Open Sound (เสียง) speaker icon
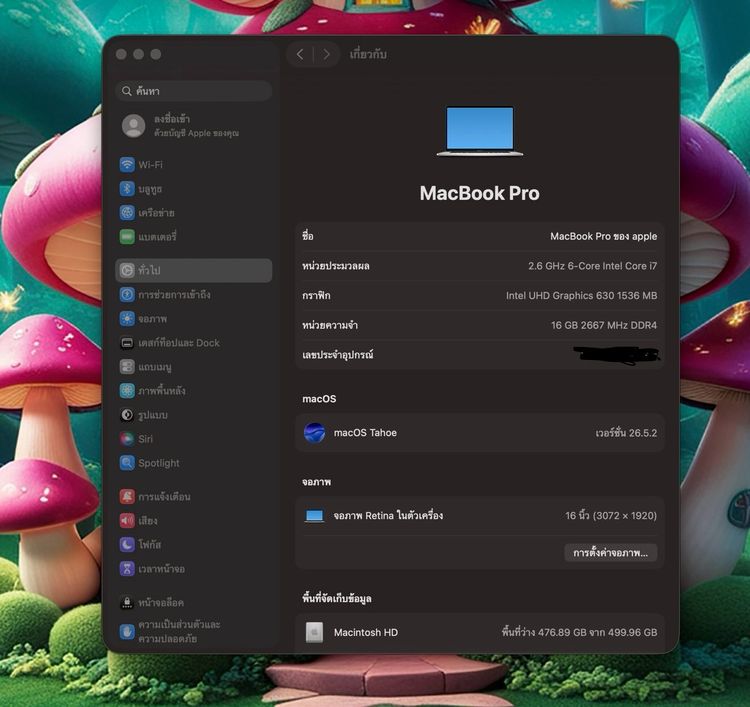 (127, 520)
